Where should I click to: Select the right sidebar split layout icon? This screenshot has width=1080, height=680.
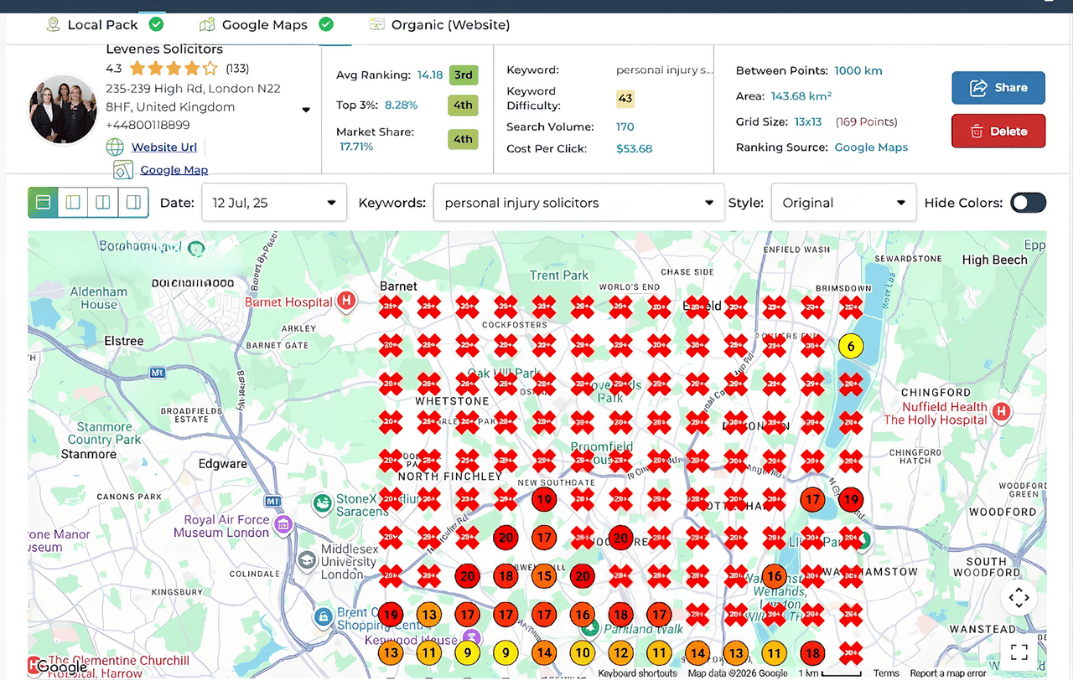pos(134,203)
